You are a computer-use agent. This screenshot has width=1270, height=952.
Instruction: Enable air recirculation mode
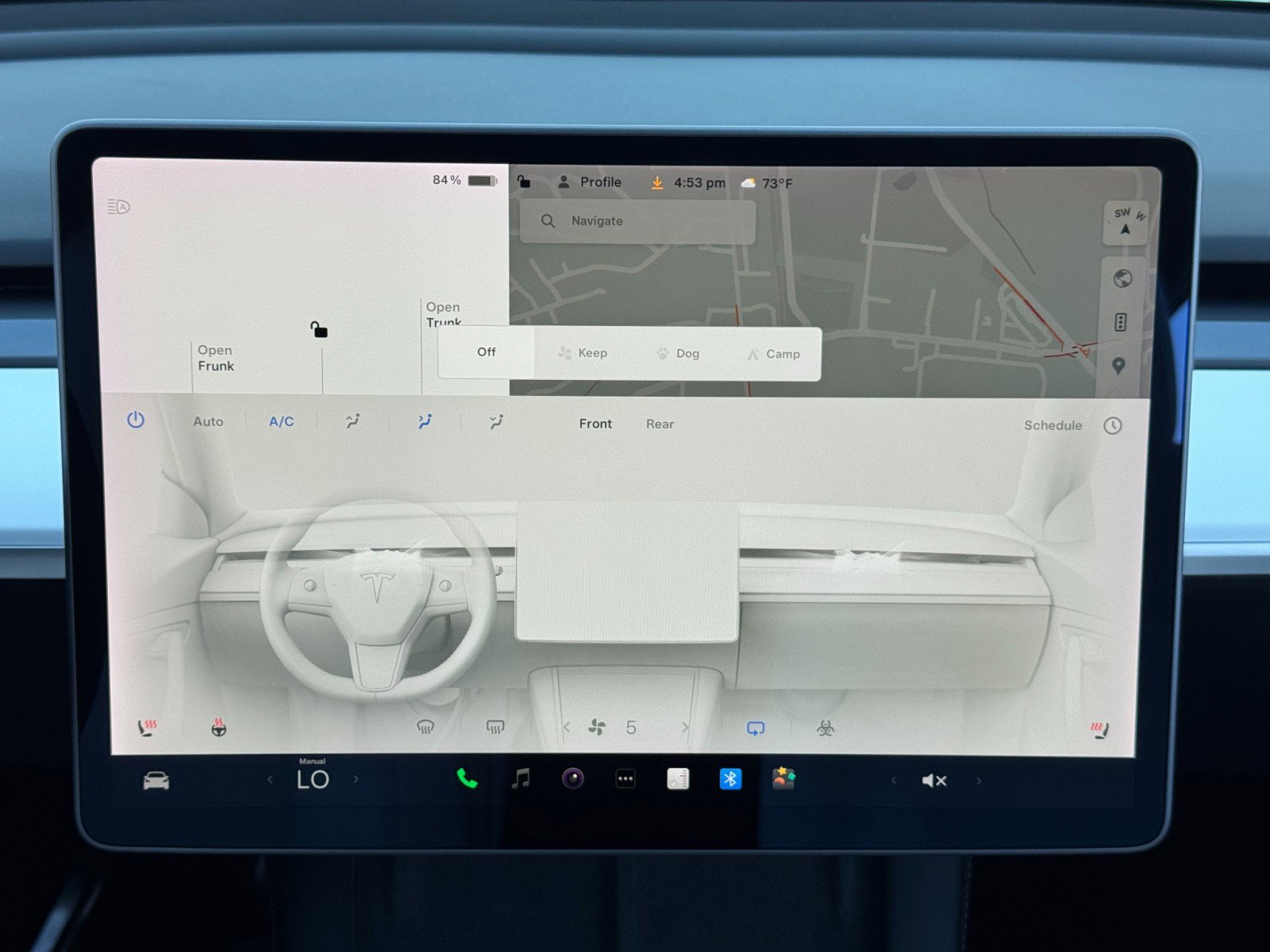[x=755, y=727]
